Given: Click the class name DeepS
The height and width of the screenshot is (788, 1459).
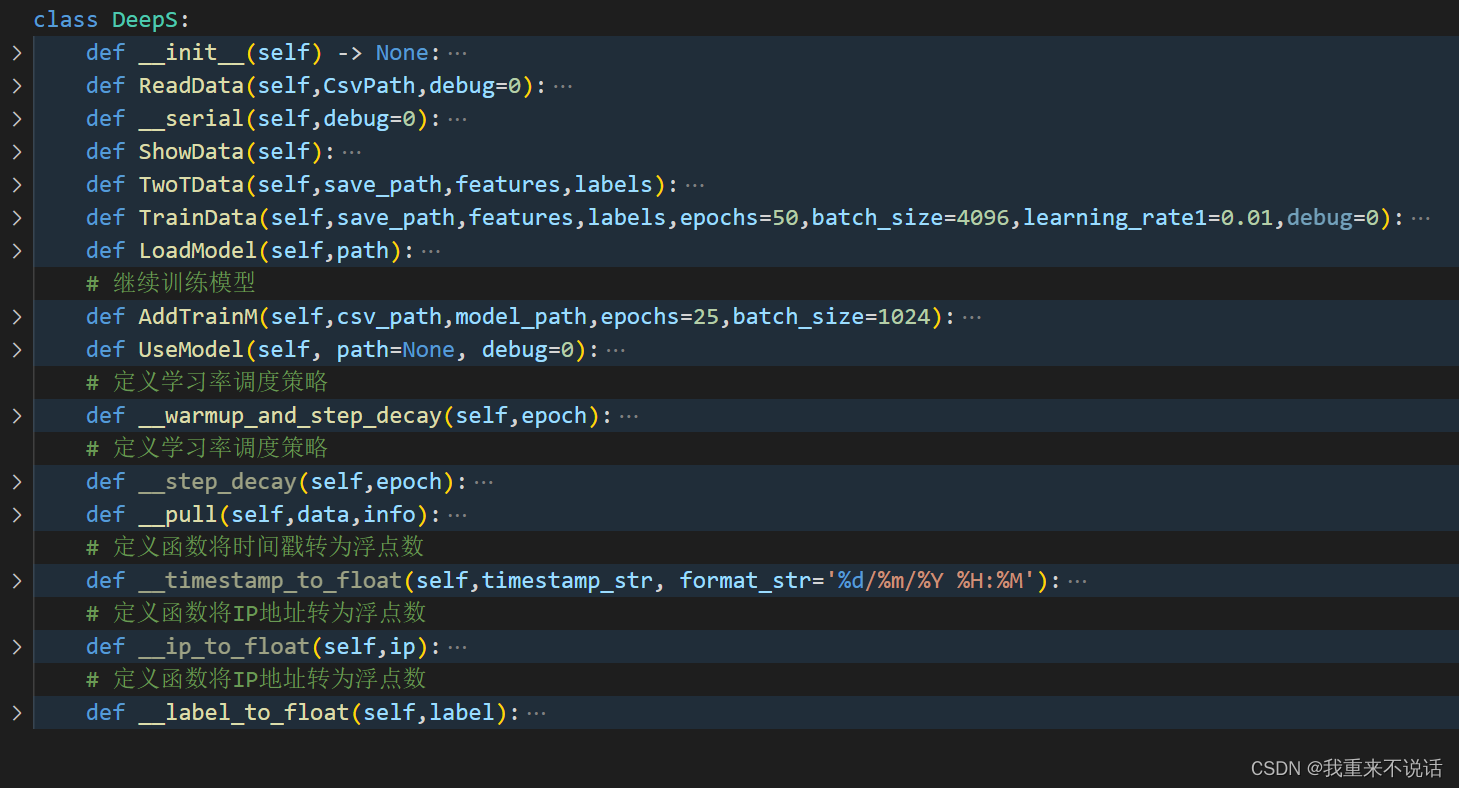Looking at the screenshot, I should pos(145,20).
